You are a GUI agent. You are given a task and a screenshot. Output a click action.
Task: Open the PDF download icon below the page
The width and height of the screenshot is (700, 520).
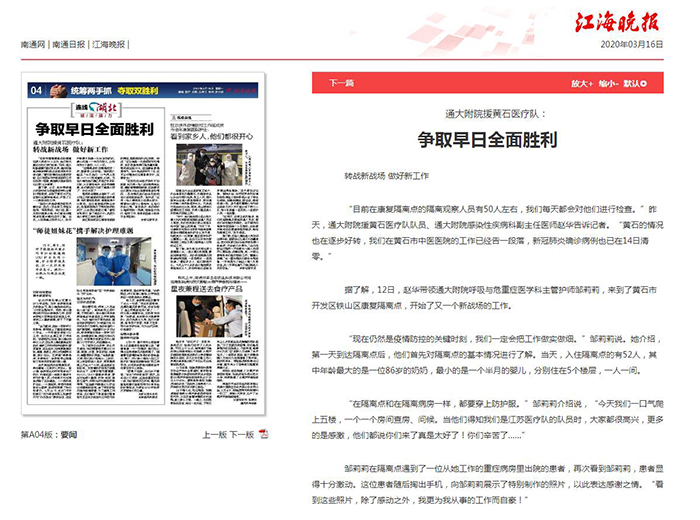pyautogui.click(x=263, y=435)
